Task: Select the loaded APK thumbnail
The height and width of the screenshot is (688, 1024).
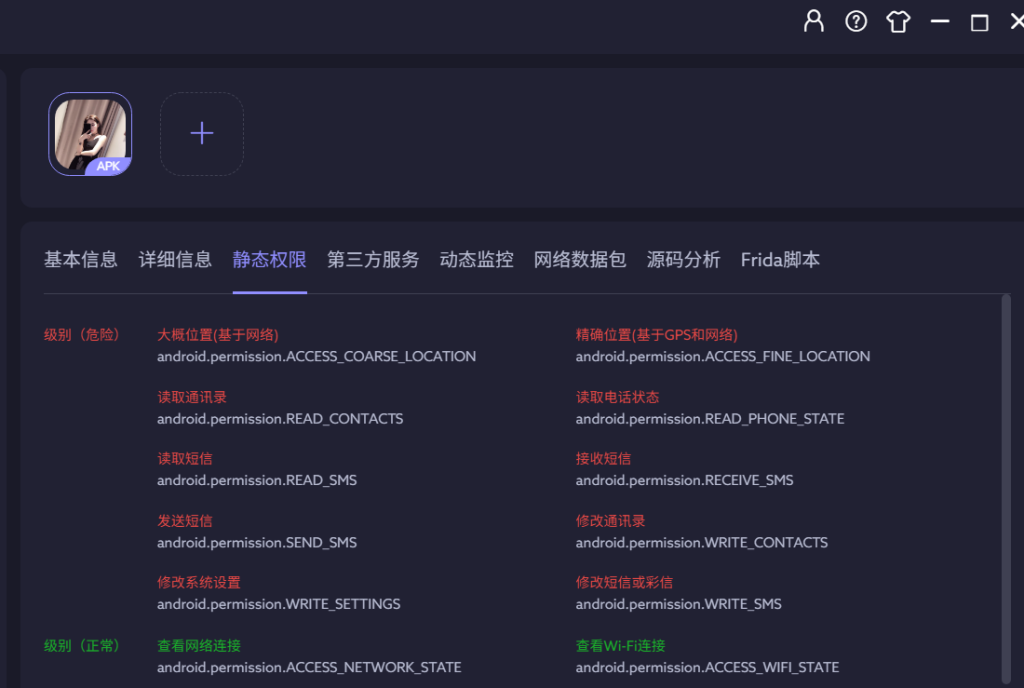Action: pos(90,134)
